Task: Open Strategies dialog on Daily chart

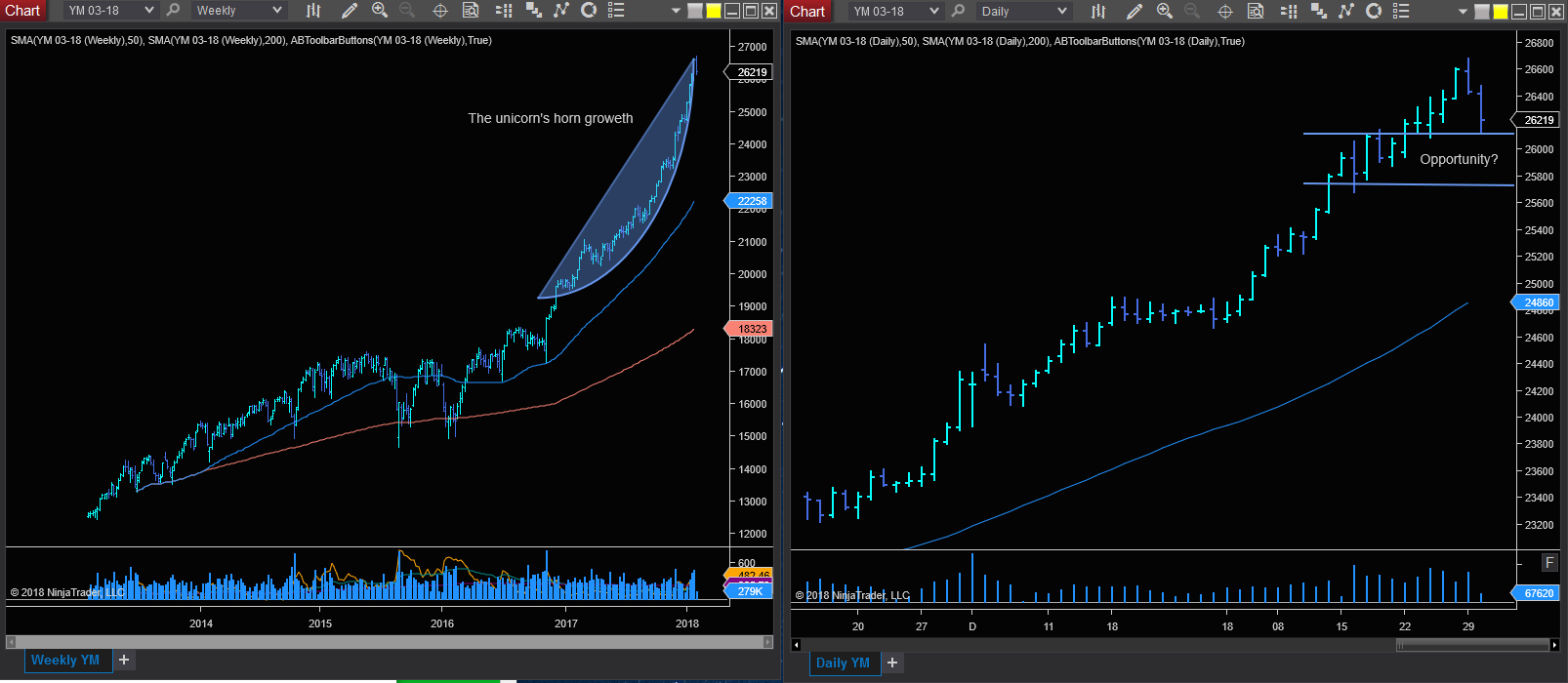Action: (x=1374, y=11)
